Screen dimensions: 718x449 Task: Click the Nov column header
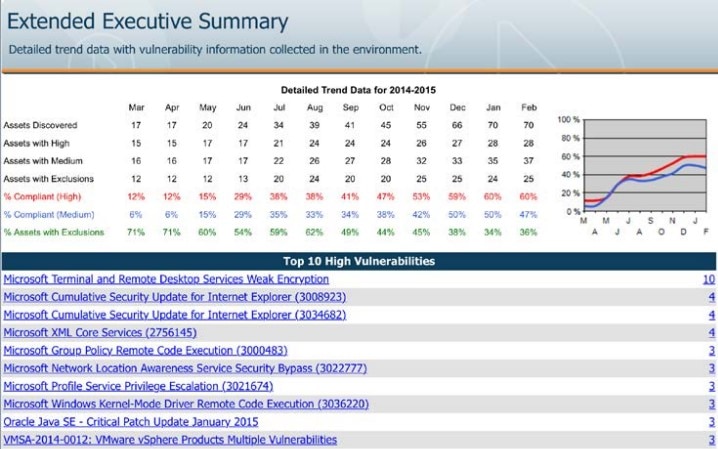(422, 108)
